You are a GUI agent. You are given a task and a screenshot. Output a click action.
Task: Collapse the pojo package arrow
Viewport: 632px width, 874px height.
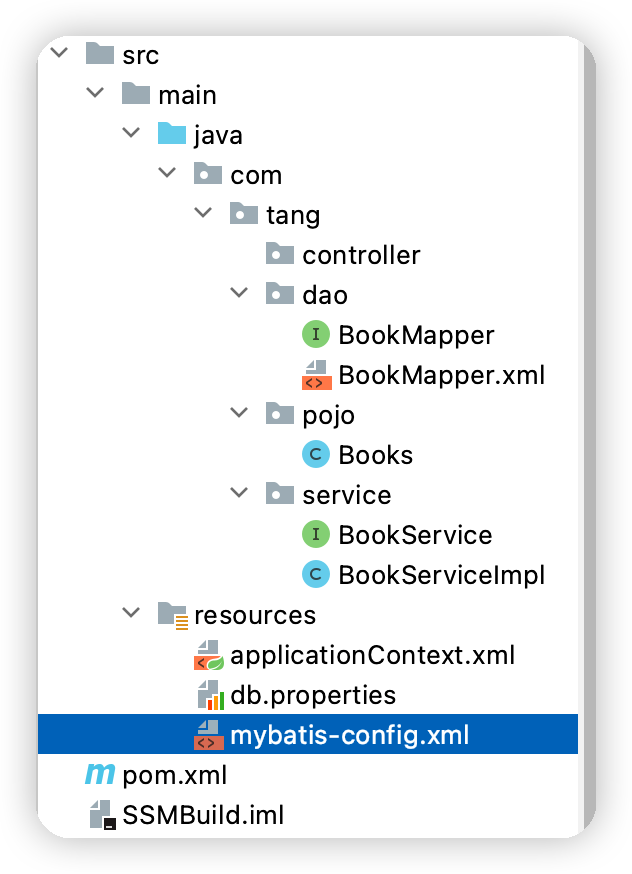tap(239, 412)
